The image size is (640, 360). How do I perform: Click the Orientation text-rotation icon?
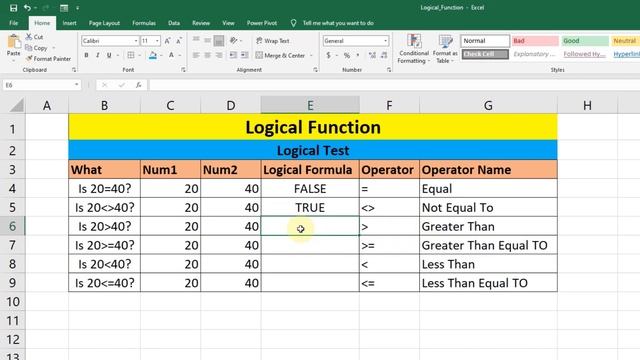(233, 40)
